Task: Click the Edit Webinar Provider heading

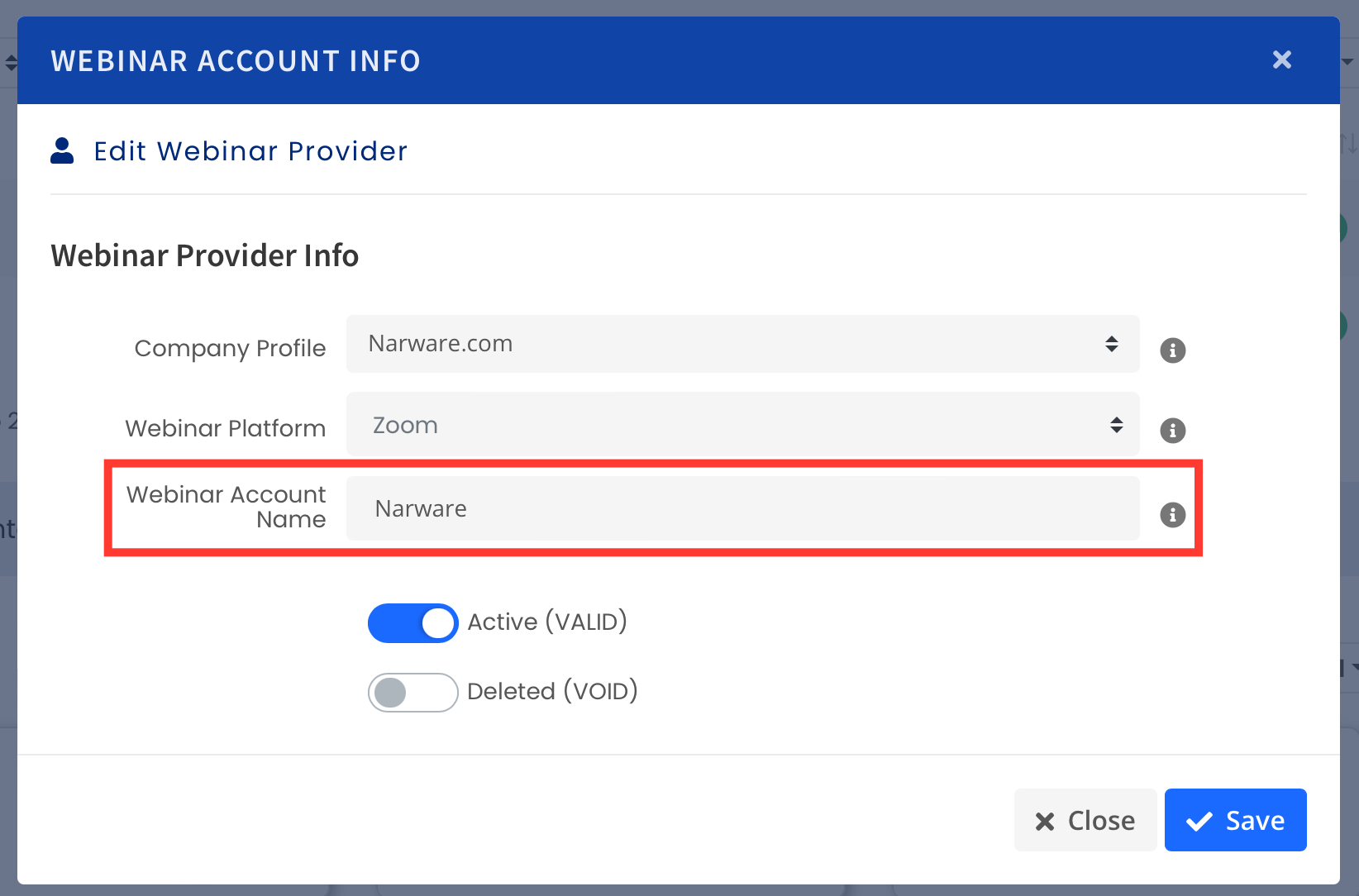Action: click(x=250, y=151)
